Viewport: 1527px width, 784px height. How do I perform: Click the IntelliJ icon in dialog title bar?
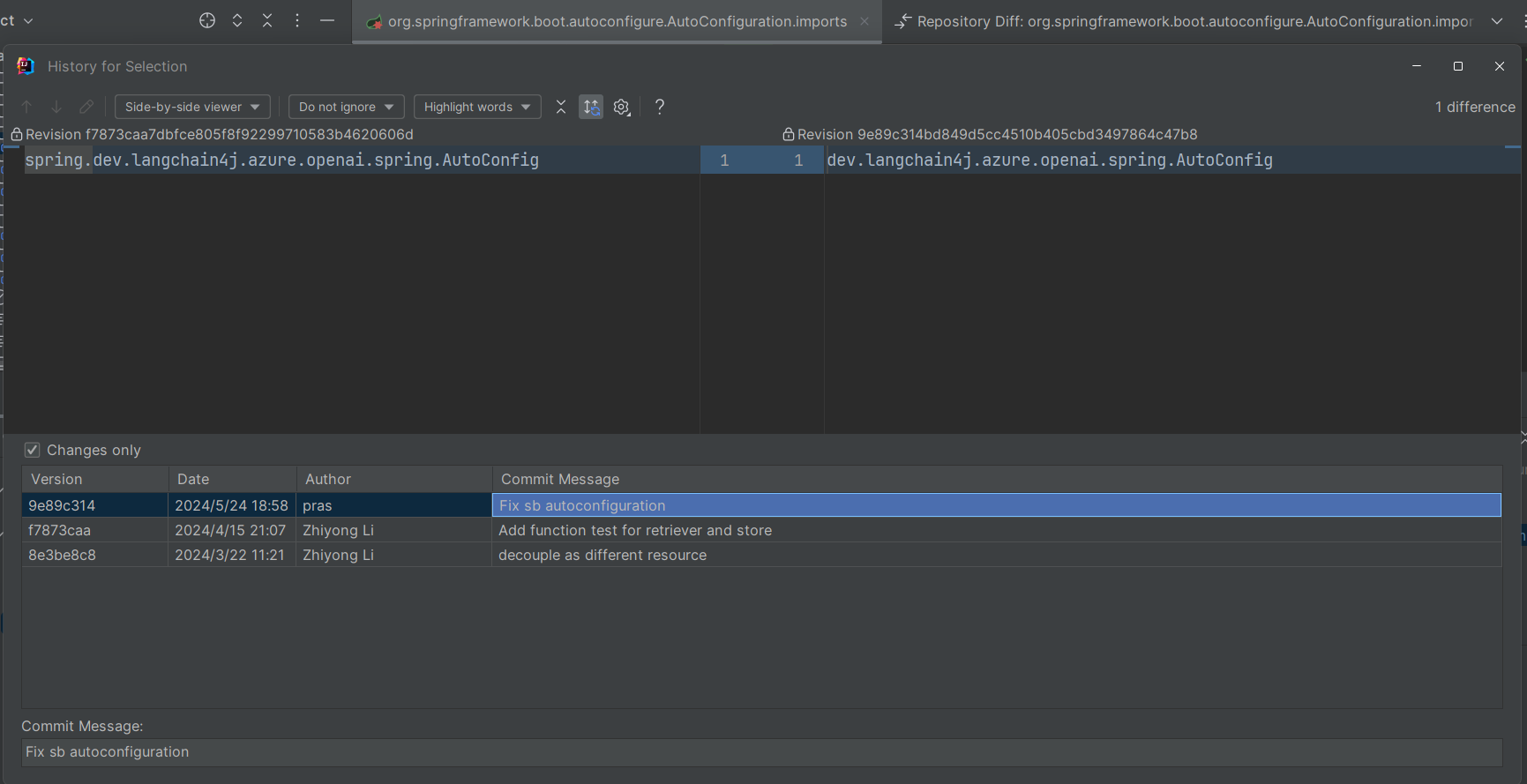pos(26,66)
